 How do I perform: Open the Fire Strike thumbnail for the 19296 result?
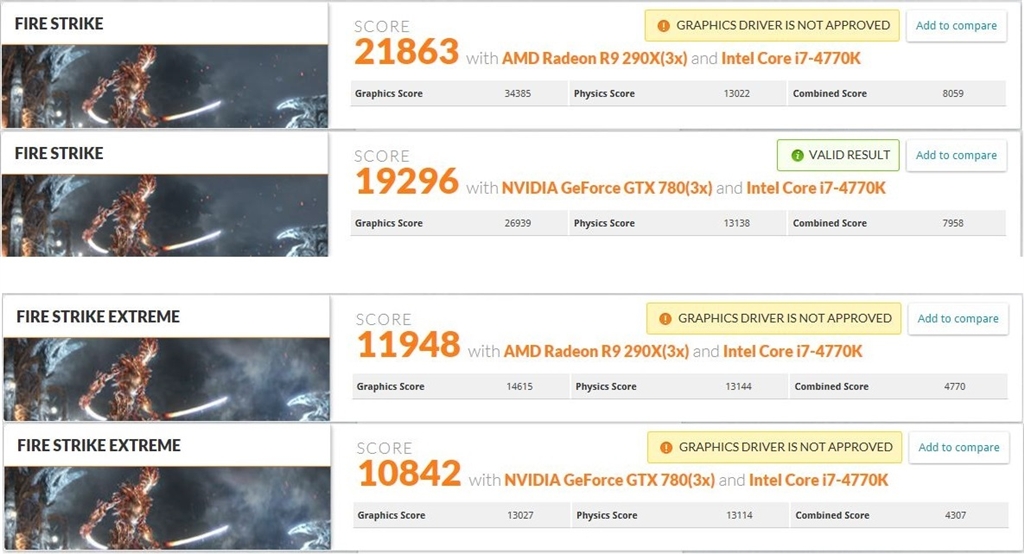click(x=165, y=215)
